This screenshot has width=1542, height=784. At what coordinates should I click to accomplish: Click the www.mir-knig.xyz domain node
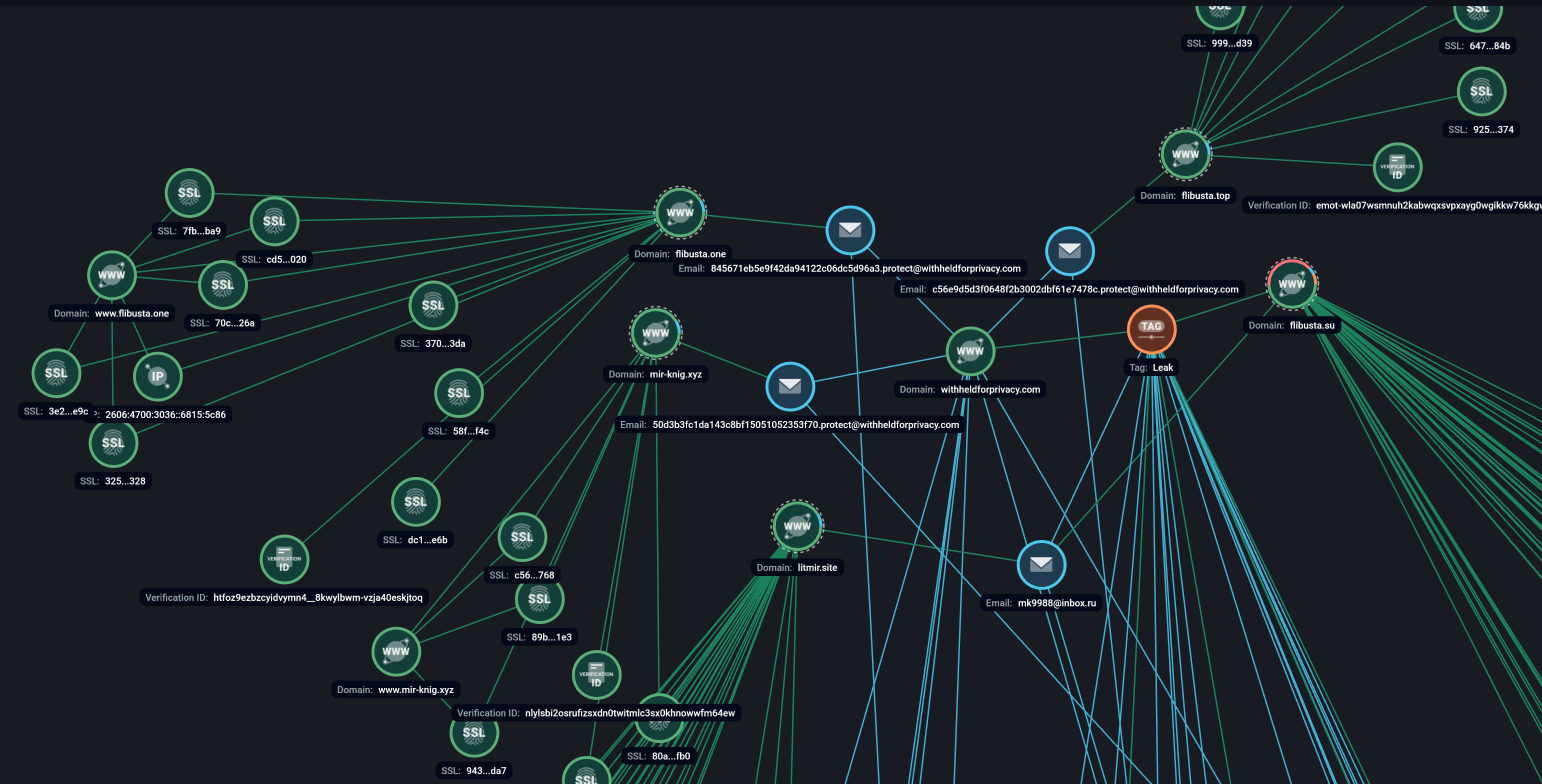396,651
